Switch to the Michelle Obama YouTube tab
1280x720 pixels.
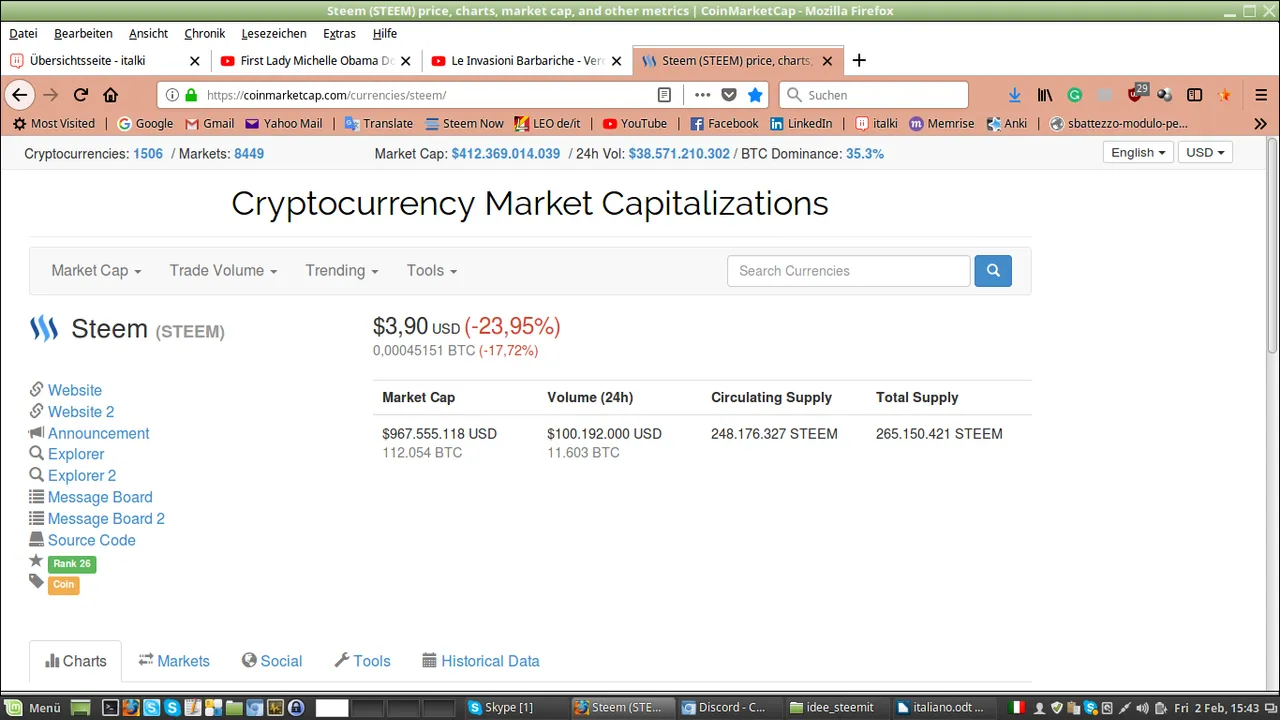(x=316, y=61)
